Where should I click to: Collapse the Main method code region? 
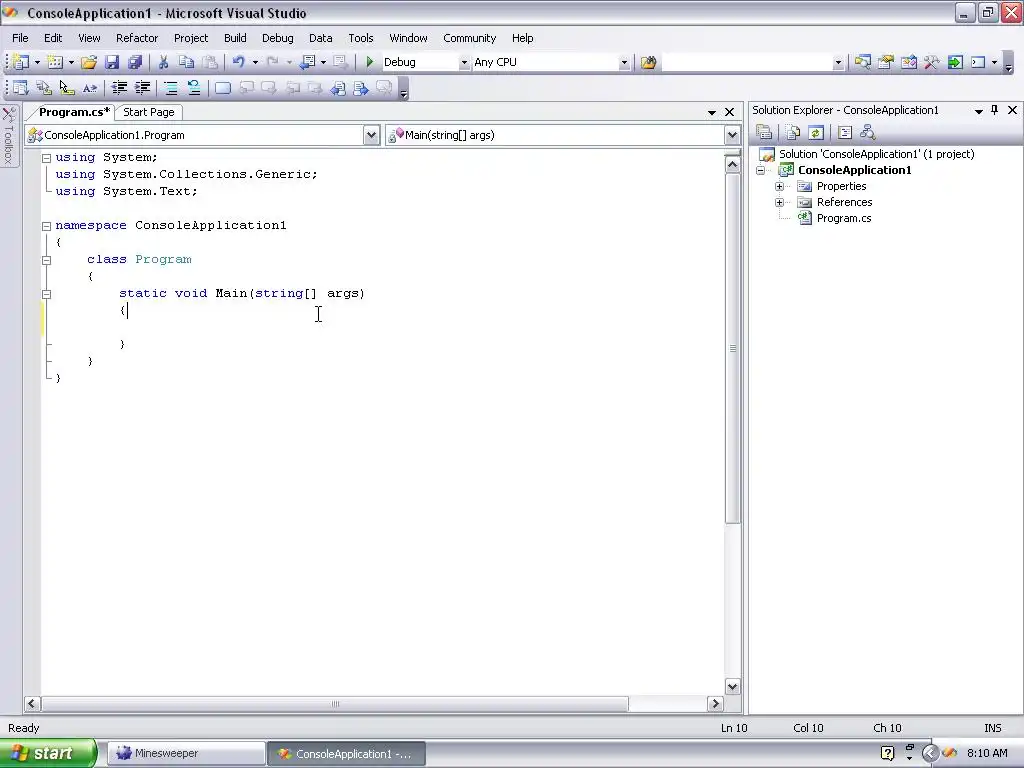pyautogui.click(x=46, y=294)
